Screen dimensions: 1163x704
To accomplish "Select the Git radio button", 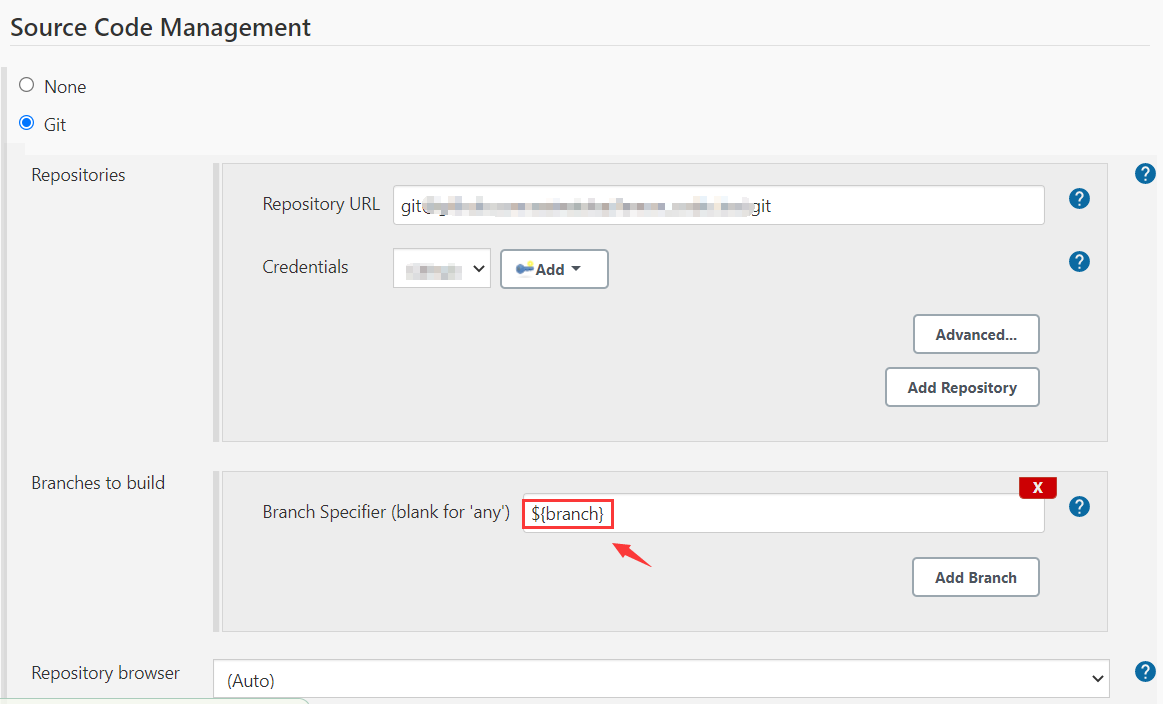I will (x=27, y=124).
